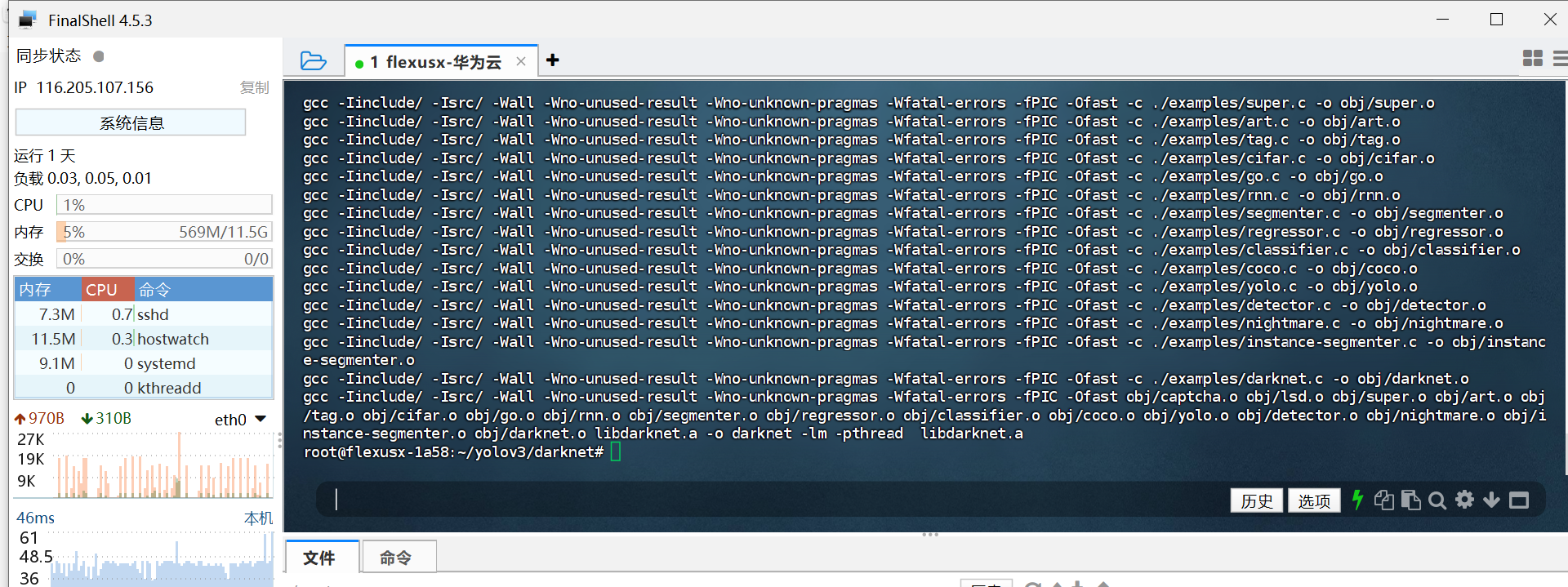Sort processes by CPU column header
This screenshot has width=1568, height=587.
point(107,290)
